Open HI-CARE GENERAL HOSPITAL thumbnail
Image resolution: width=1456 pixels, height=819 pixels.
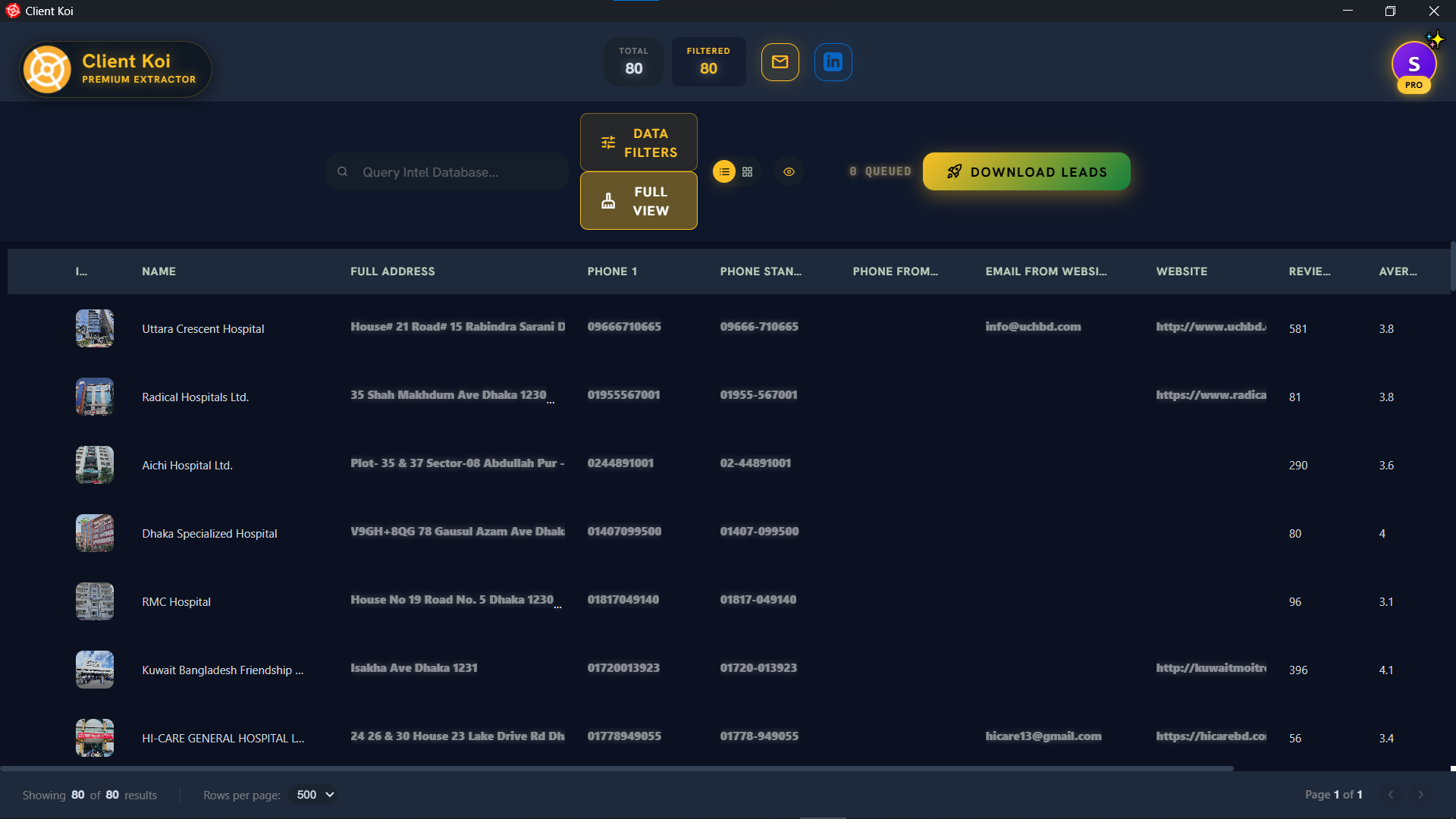pyautogui.click(x=95, y=738)
